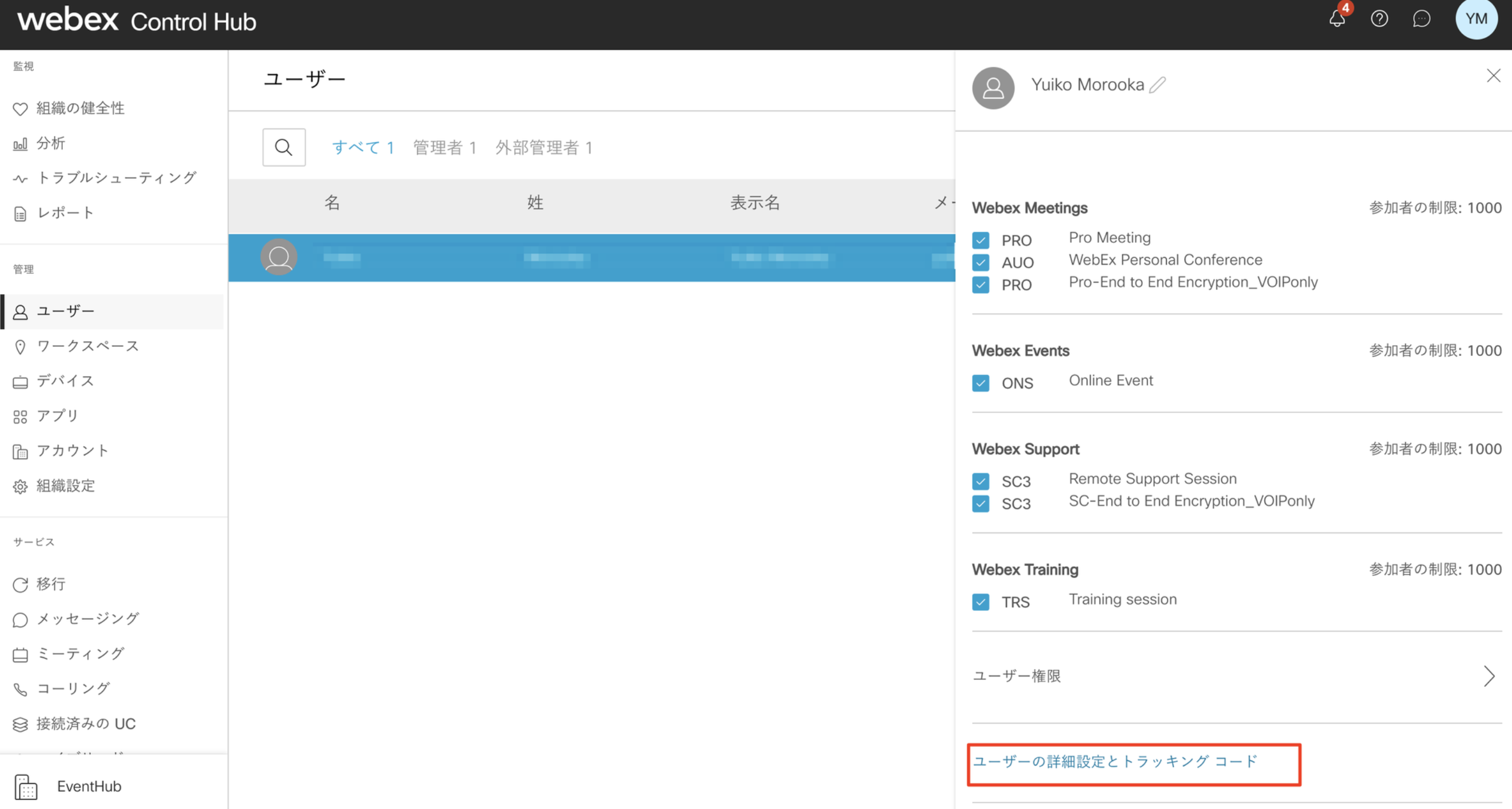This screenshot has height=809, width=1512.
Task: Click the pencil edit icon beside Yuiko Morooka
Action: point(1158,85)
